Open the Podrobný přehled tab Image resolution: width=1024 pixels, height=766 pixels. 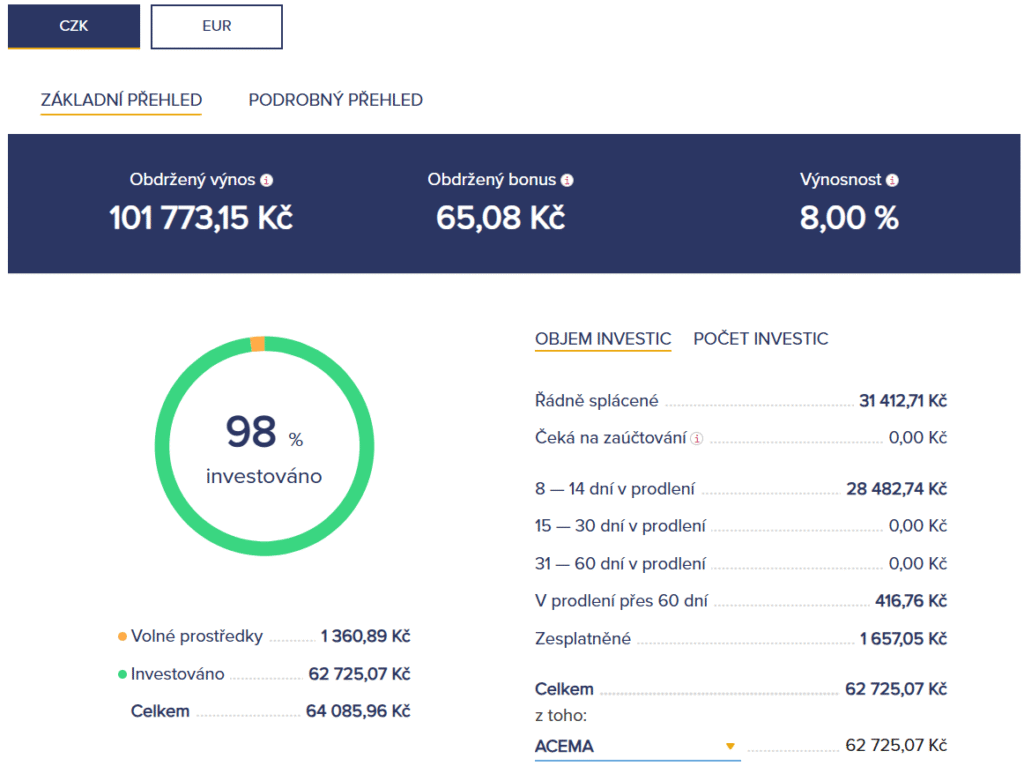coord(336,100)
